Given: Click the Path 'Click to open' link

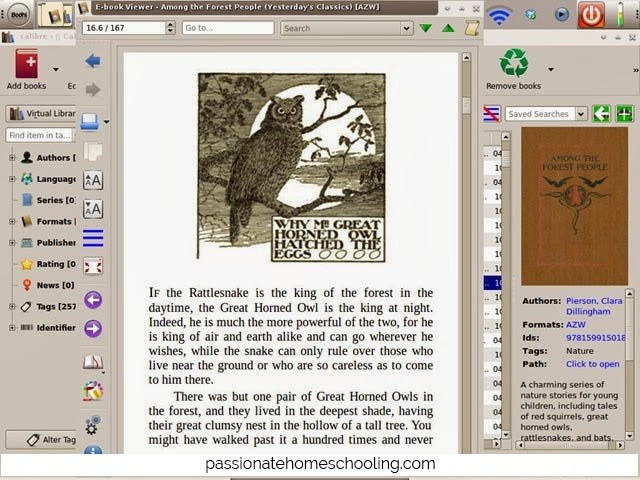Looking at the screenshot, I should pyautogui.click(x=593, y=364).
